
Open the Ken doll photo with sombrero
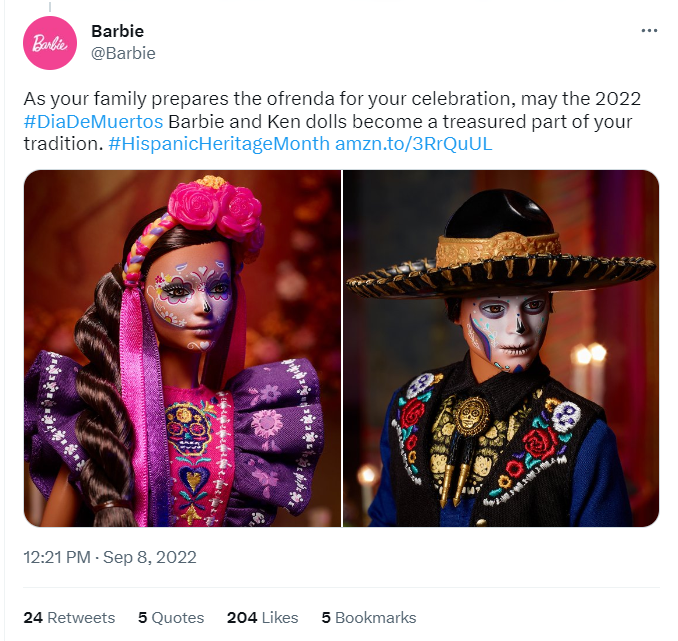tap(501, 348)
